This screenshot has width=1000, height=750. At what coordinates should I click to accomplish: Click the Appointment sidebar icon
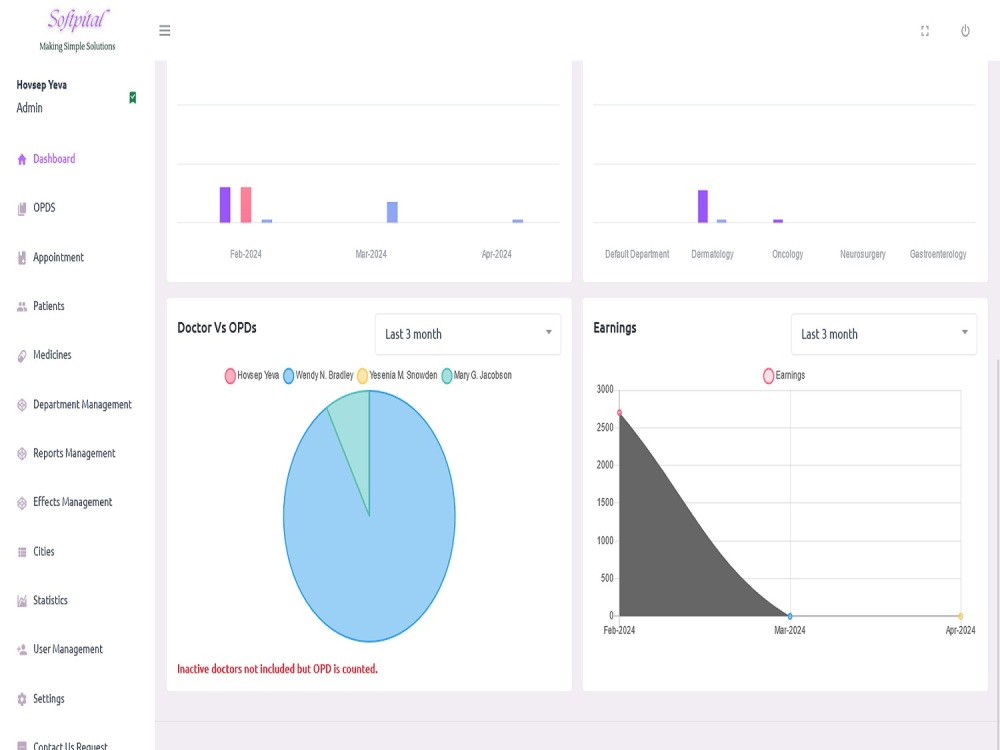[x=22, y=258]
